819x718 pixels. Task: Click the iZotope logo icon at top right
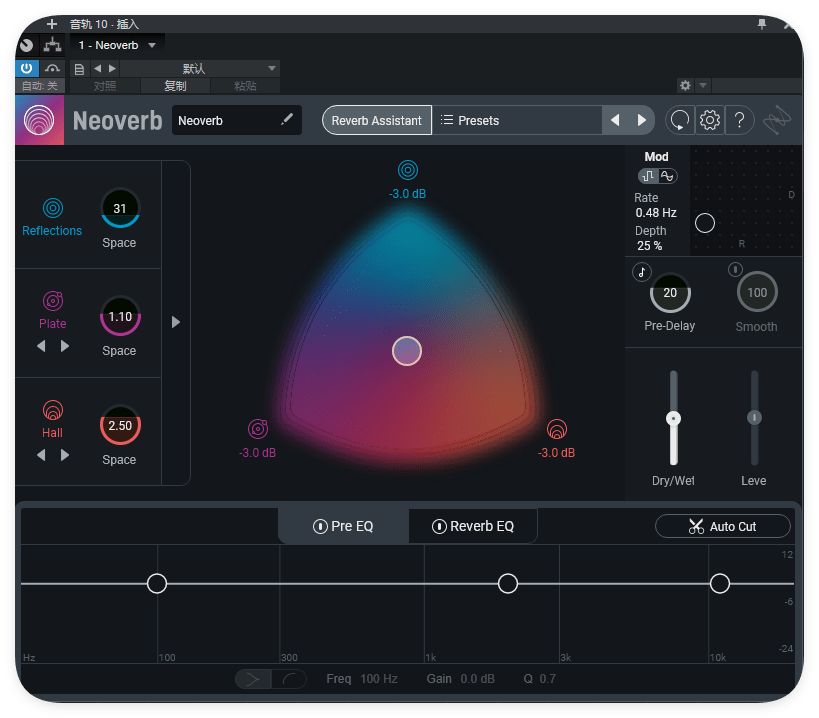(777, 120)
